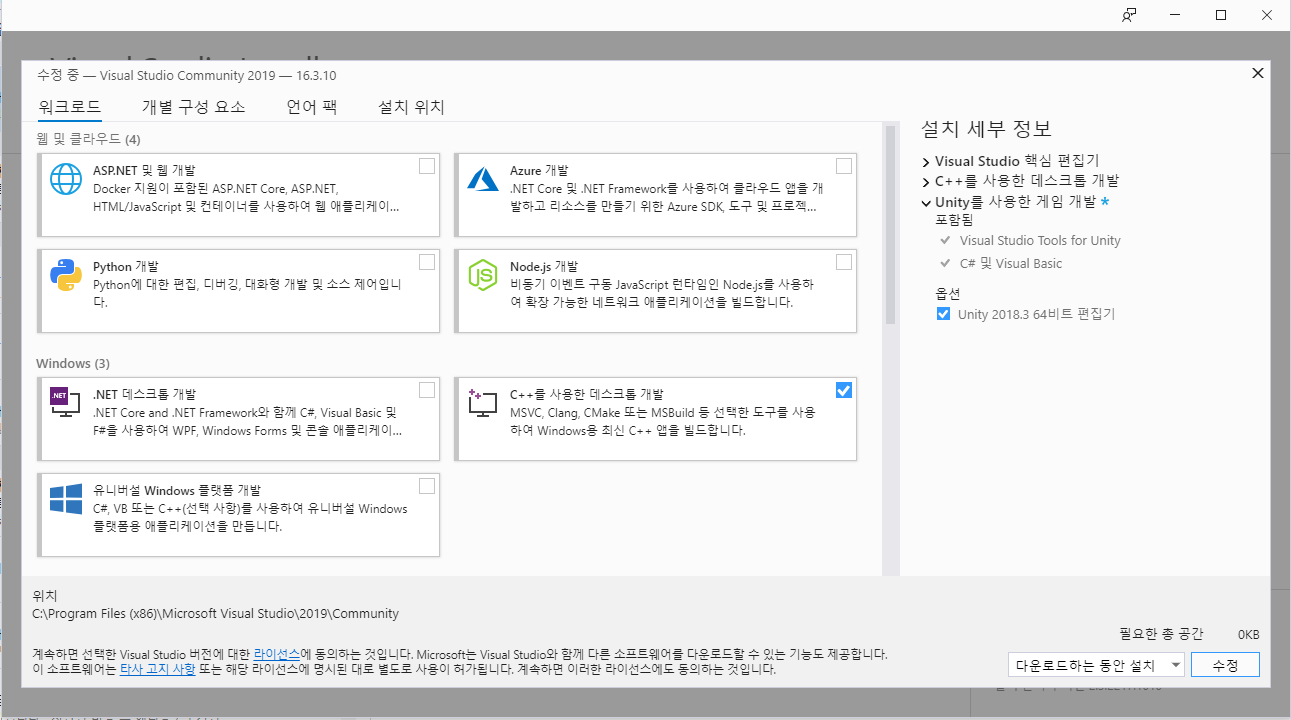Select the C# 및 Visual Basic item

[1011, 264]
